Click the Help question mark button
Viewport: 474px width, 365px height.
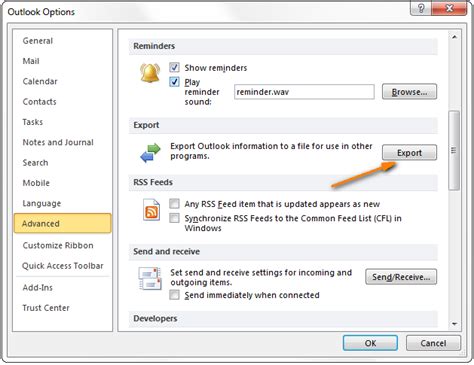pos(421,8)
